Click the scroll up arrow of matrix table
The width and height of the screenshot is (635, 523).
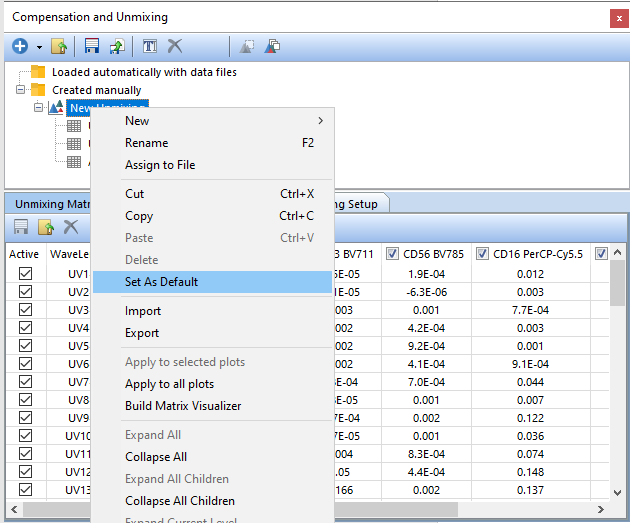click(617, 252)
